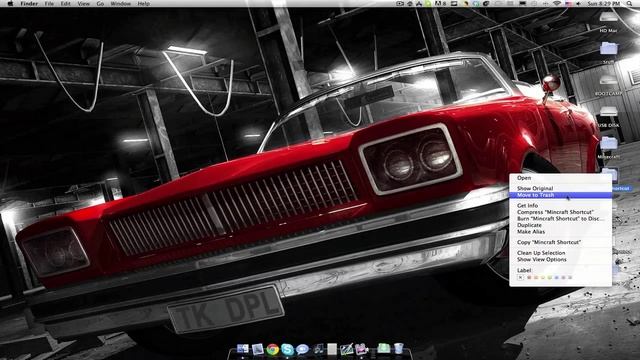Open the Go menu
The image size is (640, 360).
[x=100, y=4]
